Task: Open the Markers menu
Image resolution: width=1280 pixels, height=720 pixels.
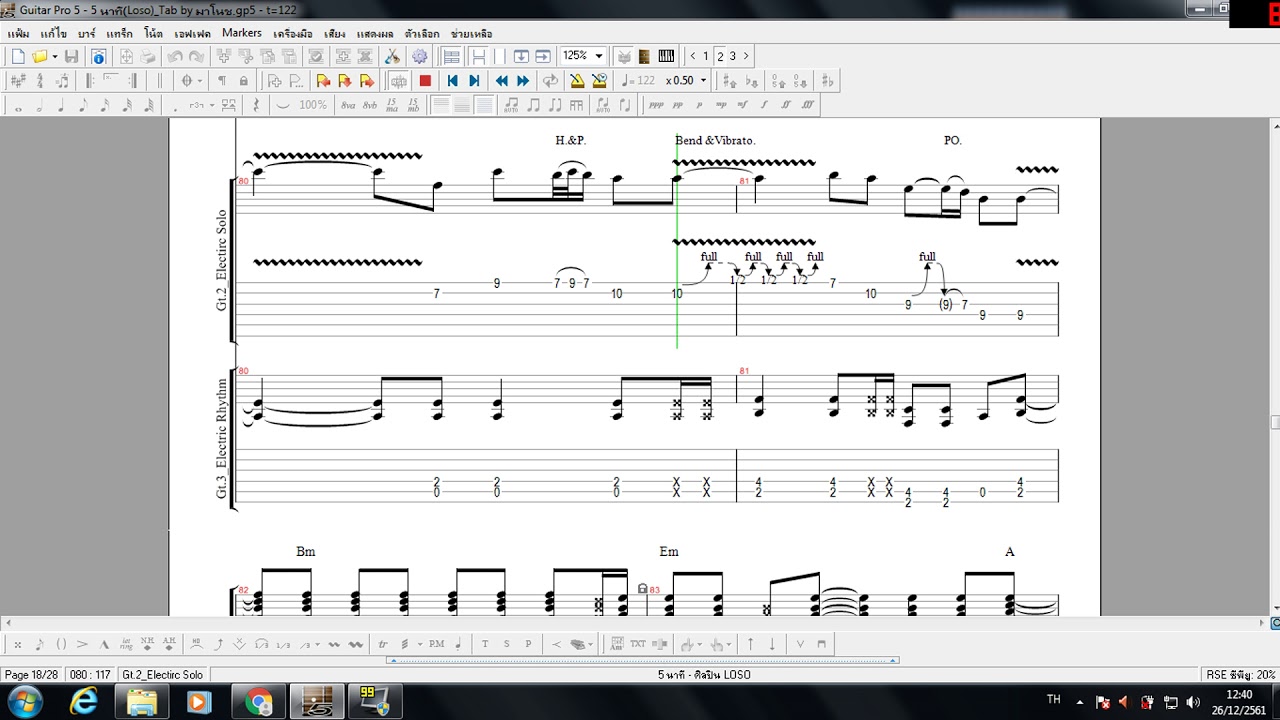Action: tap(242, 33)
